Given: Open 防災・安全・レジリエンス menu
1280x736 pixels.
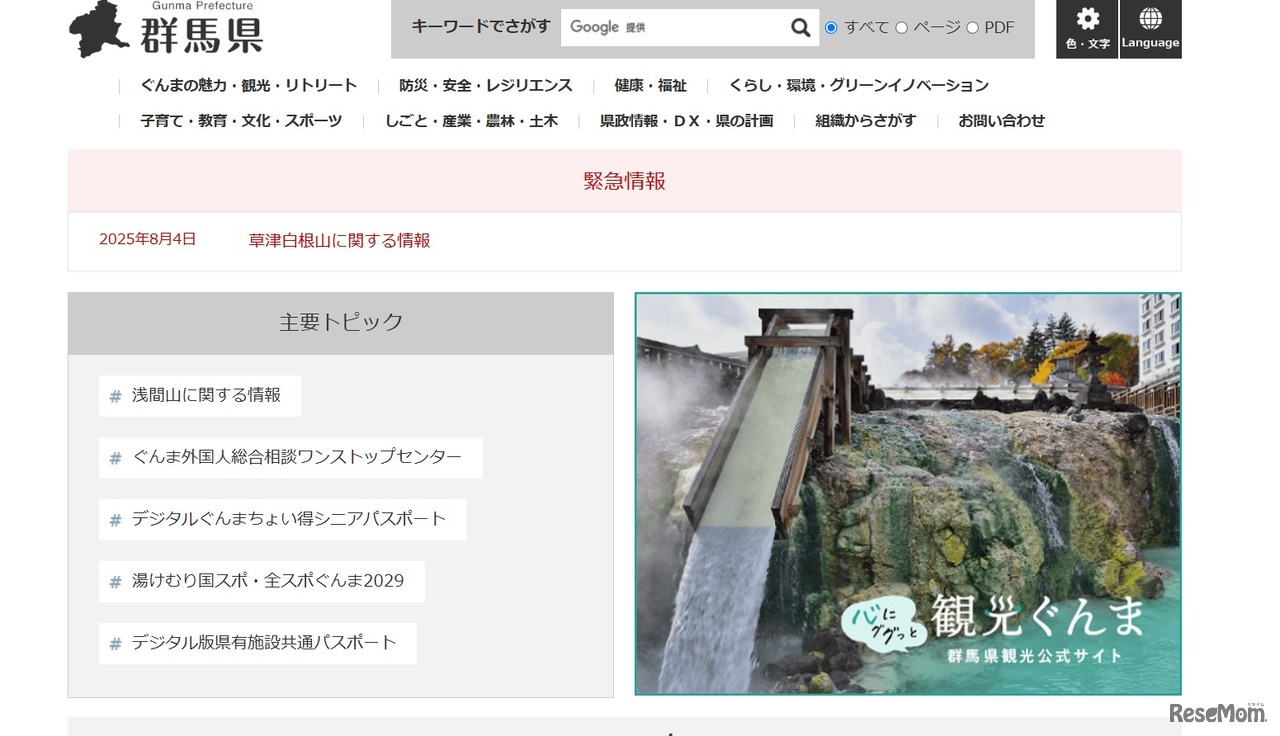Looking at the screenshot, I should pyautogui.click(x=486, y=86).
